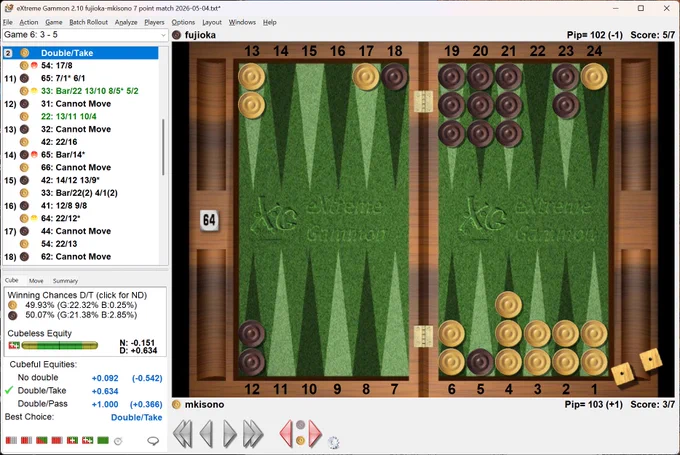Open the Batch Rollout menu
The image size is (680, 455).
pyautogui.click(x=88, y=22)
